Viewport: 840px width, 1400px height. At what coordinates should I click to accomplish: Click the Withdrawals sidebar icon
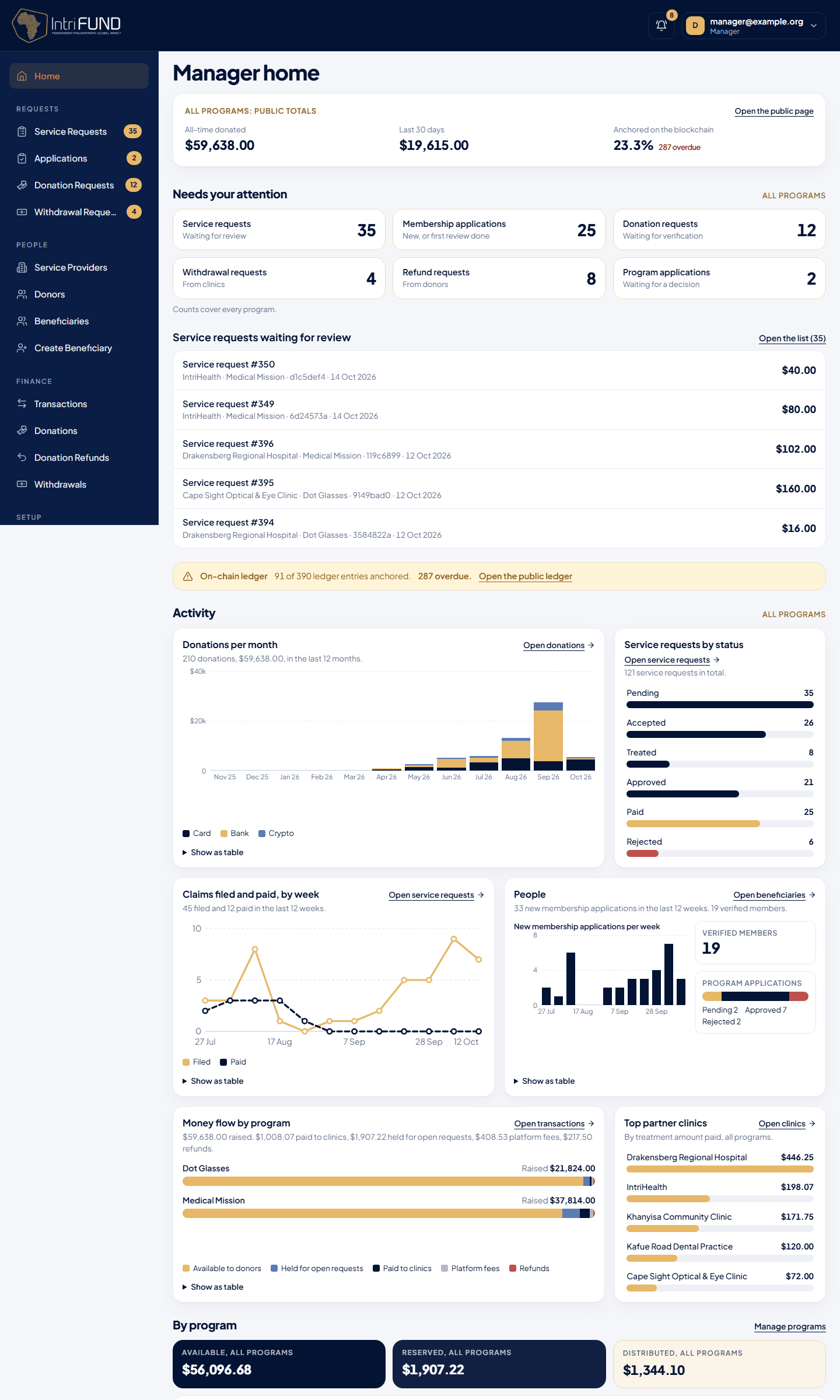pos(22,484)
